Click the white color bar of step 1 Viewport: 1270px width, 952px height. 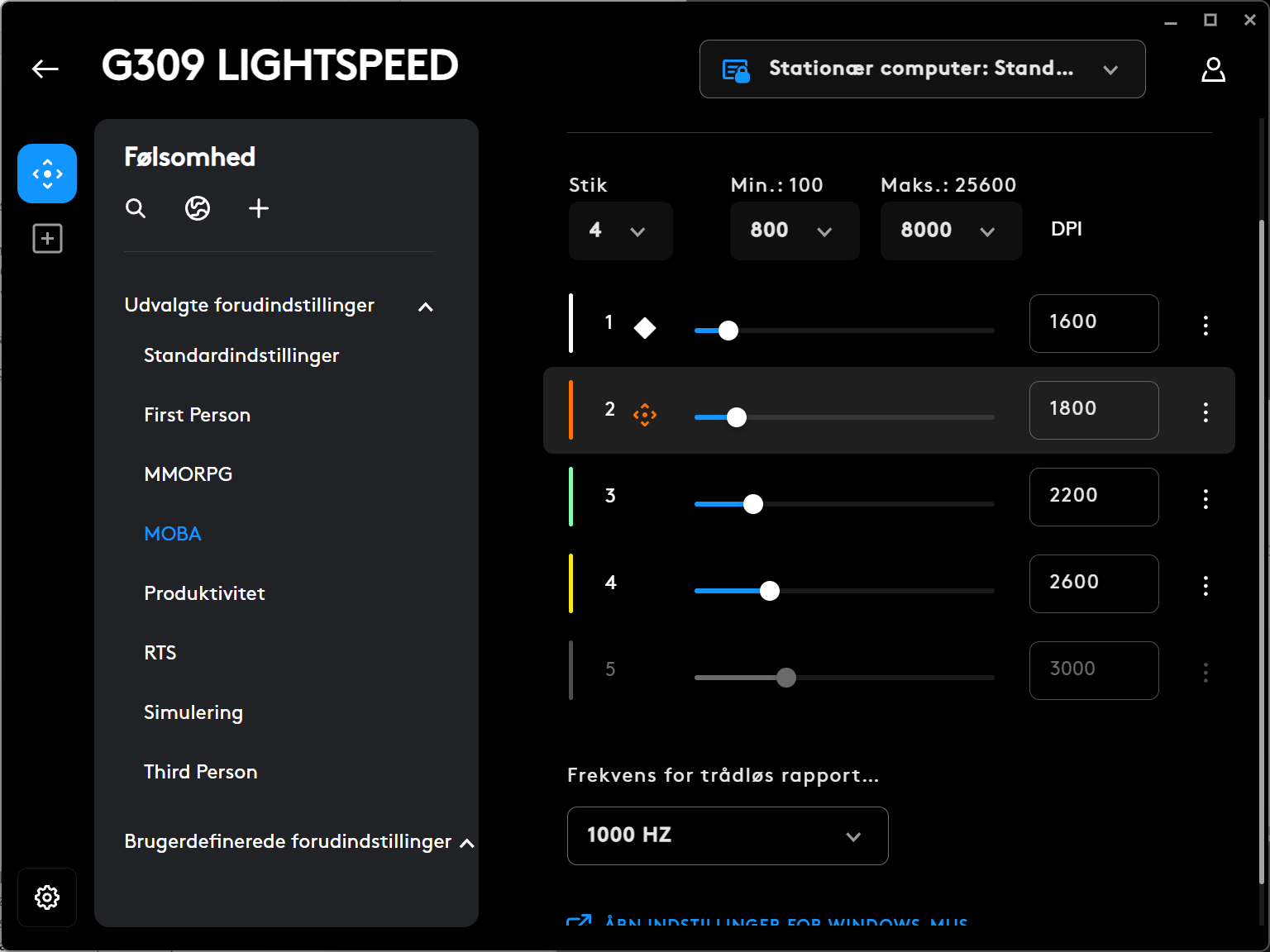coord(571,323)
